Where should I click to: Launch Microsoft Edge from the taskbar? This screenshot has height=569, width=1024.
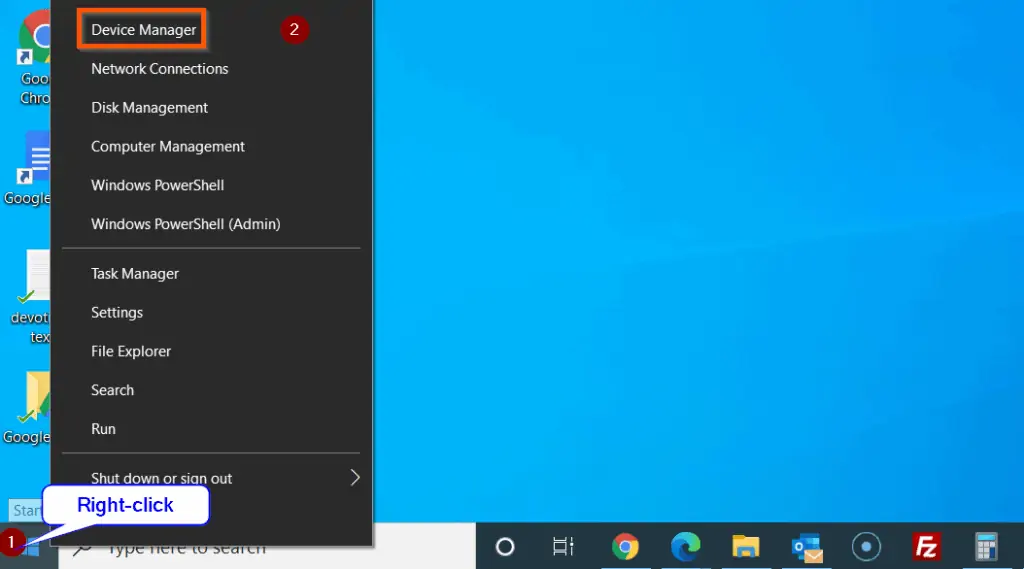coord(685,546)
